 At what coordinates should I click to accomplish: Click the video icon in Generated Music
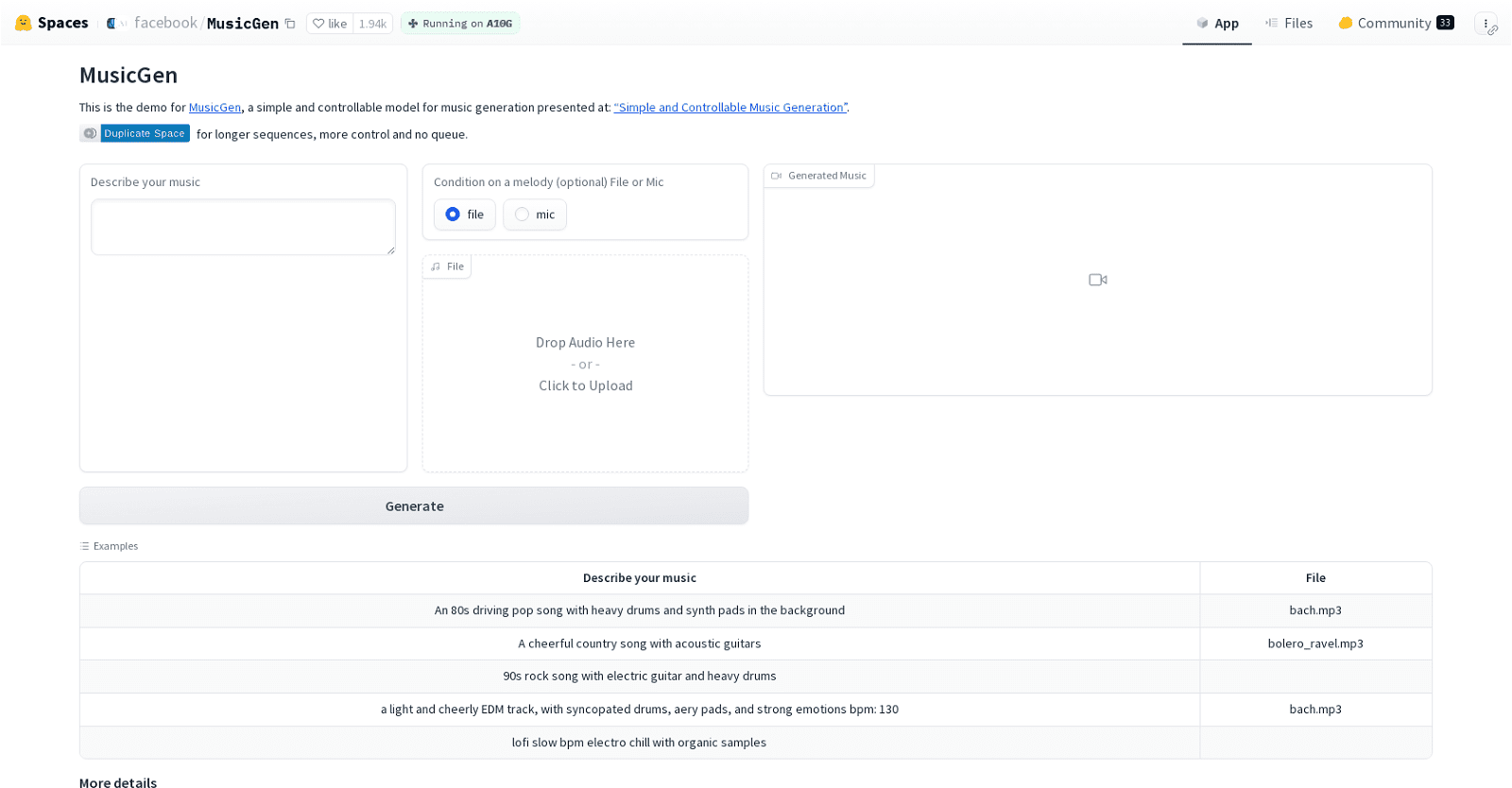(x=1097, y=280)
